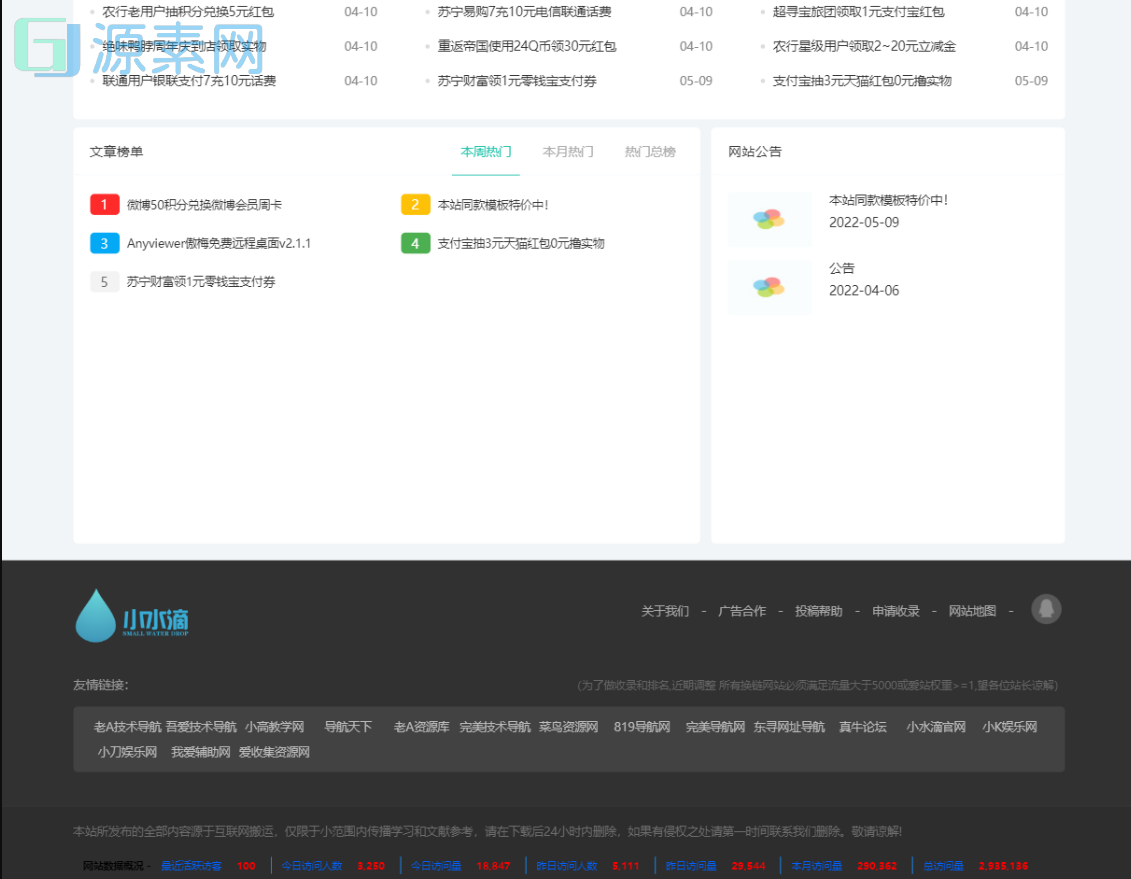Open the 网站地图 footer menu item
Image resolution: width=1131 pixels, height=879 pixels.
tap(973, 610)
